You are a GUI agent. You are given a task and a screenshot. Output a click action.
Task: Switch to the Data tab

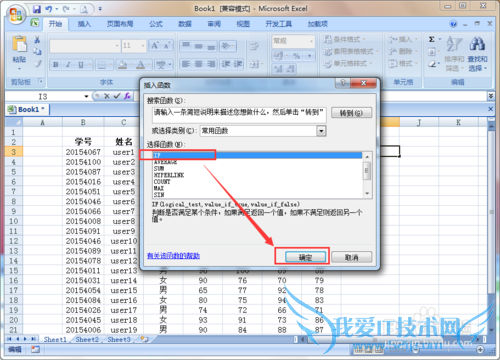(185, 24)
